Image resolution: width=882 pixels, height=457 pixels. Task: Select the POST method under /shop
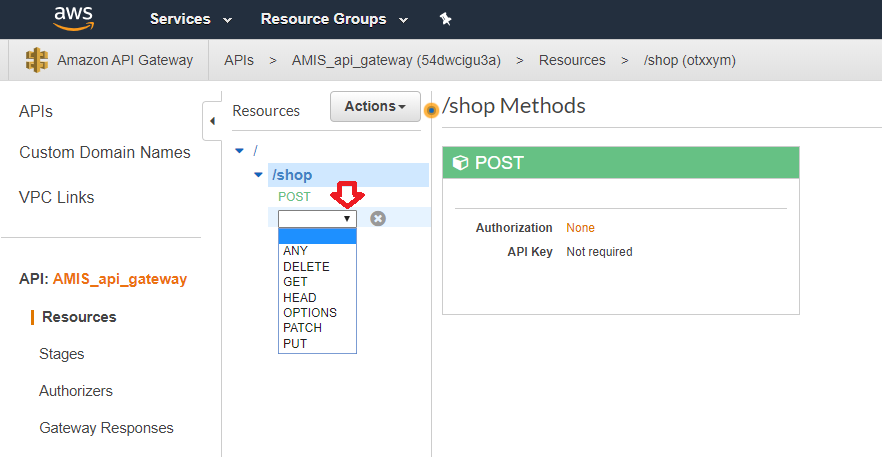pyautogui.click(x=294, y=197)
